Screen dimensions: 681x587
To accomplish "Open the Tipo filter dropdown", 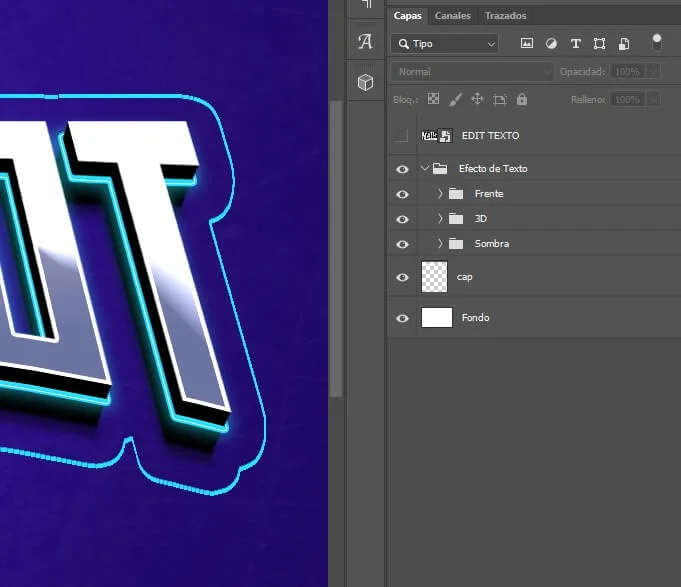I will pyautogui.click(x=445, y=44).
